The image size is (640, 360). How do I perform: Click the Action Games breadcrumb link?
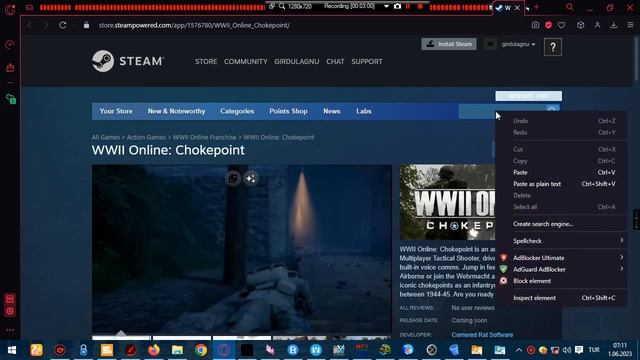point(146,138)
